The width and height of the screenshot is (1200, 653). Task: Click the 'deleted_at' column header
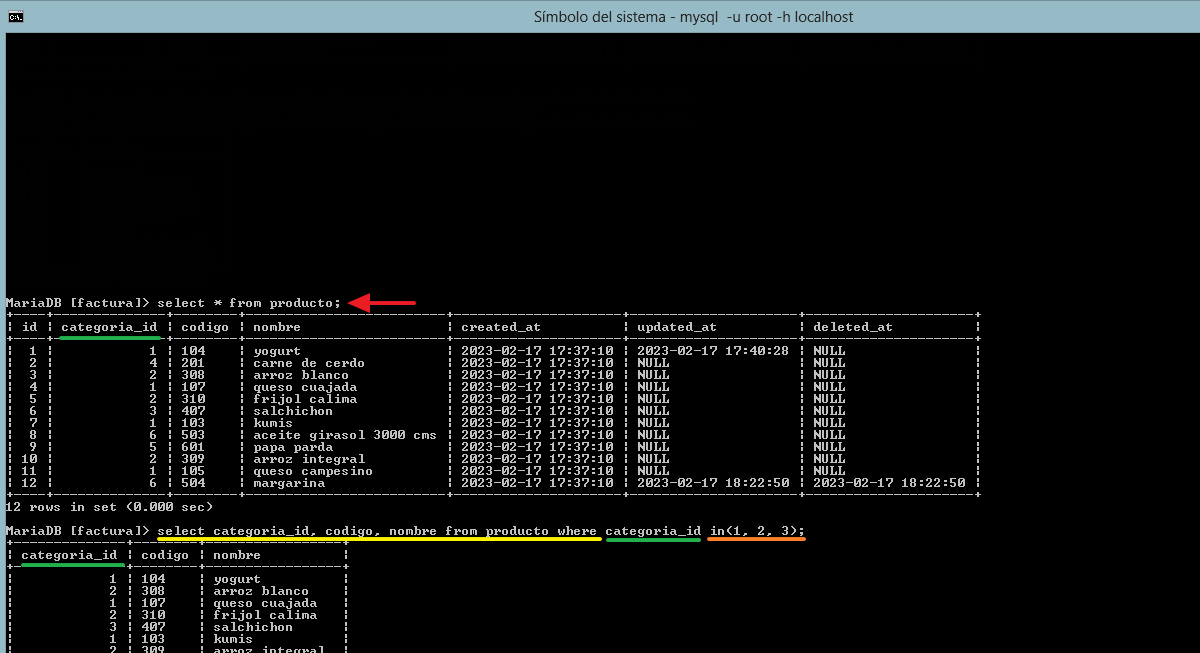pyautogui.click(x=853, y=327)
